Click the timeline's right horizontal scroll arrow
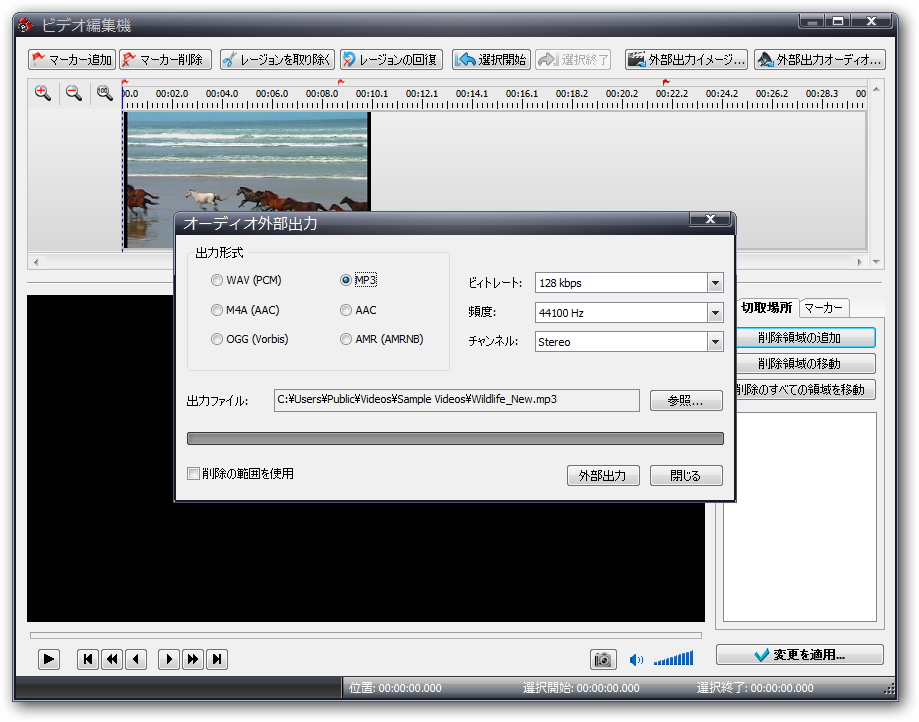The width and height of the screenshot is (919, 722). tap(860, 262)
